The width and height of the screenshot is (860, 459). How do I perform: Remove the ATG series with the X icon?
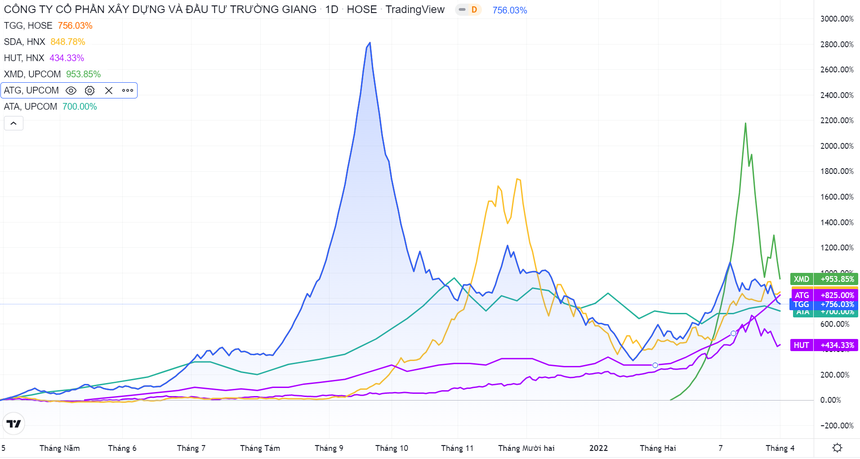(x=109, y=90)
